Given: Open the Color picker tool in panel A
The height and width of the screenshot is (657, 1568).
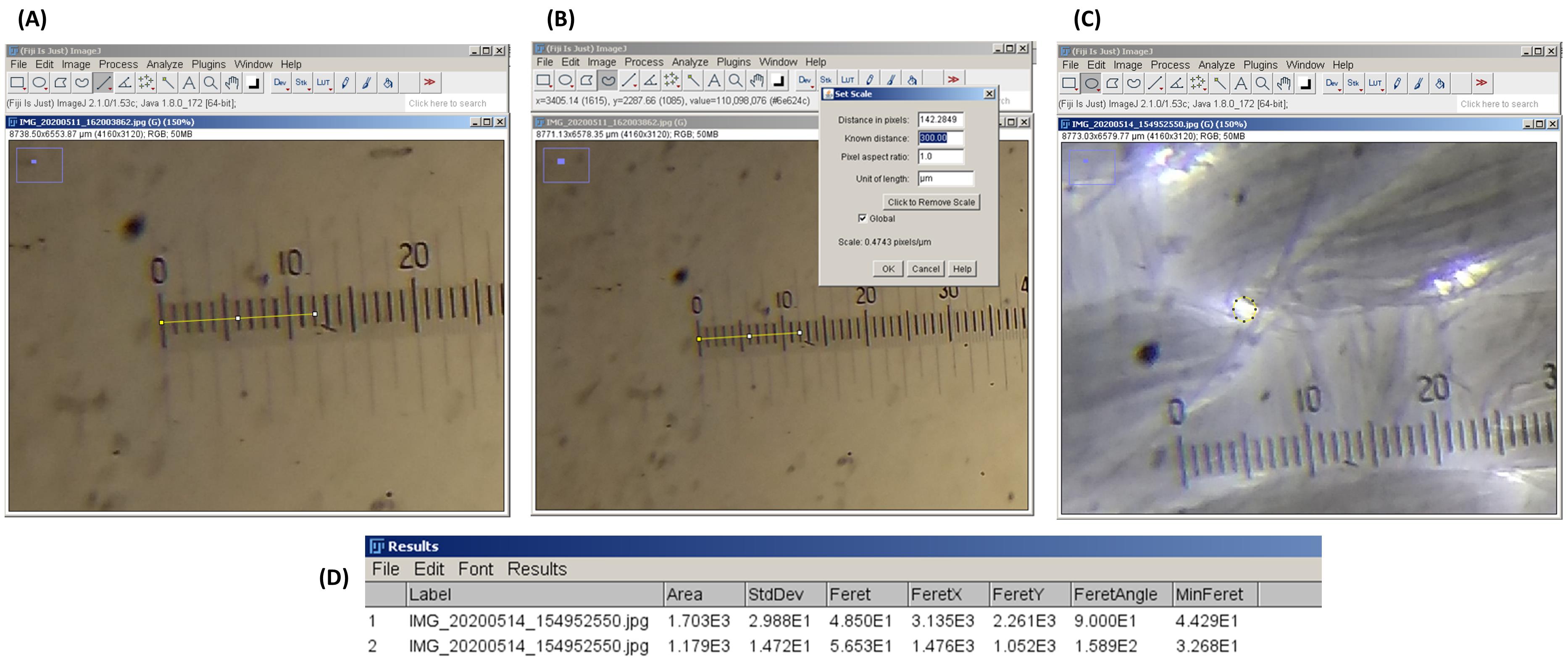Looking at the screenshot, I should pos(253,83).
